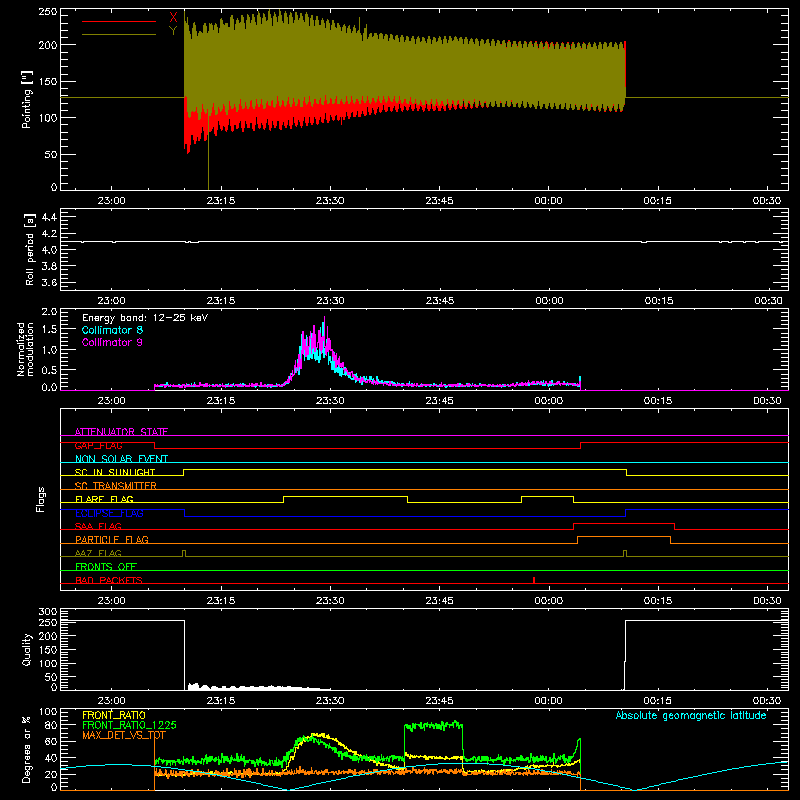Click the green FRONT_RATIO_1225 plateau near 23:45

(433, 725)
